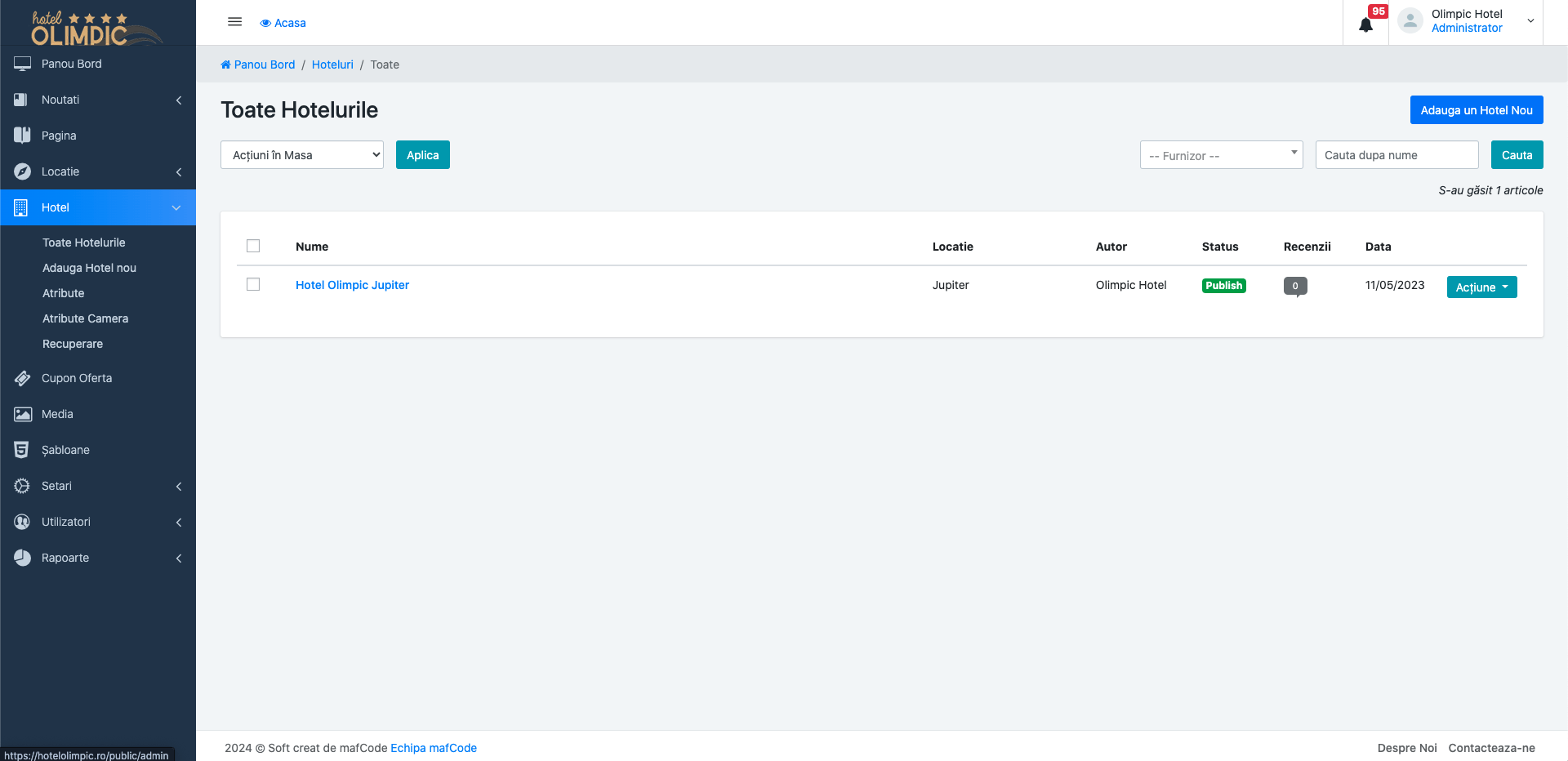This screenshot has width=1568, height=761.
Task: Select Atribute Camera in sidebar
Action: point(86,318)
